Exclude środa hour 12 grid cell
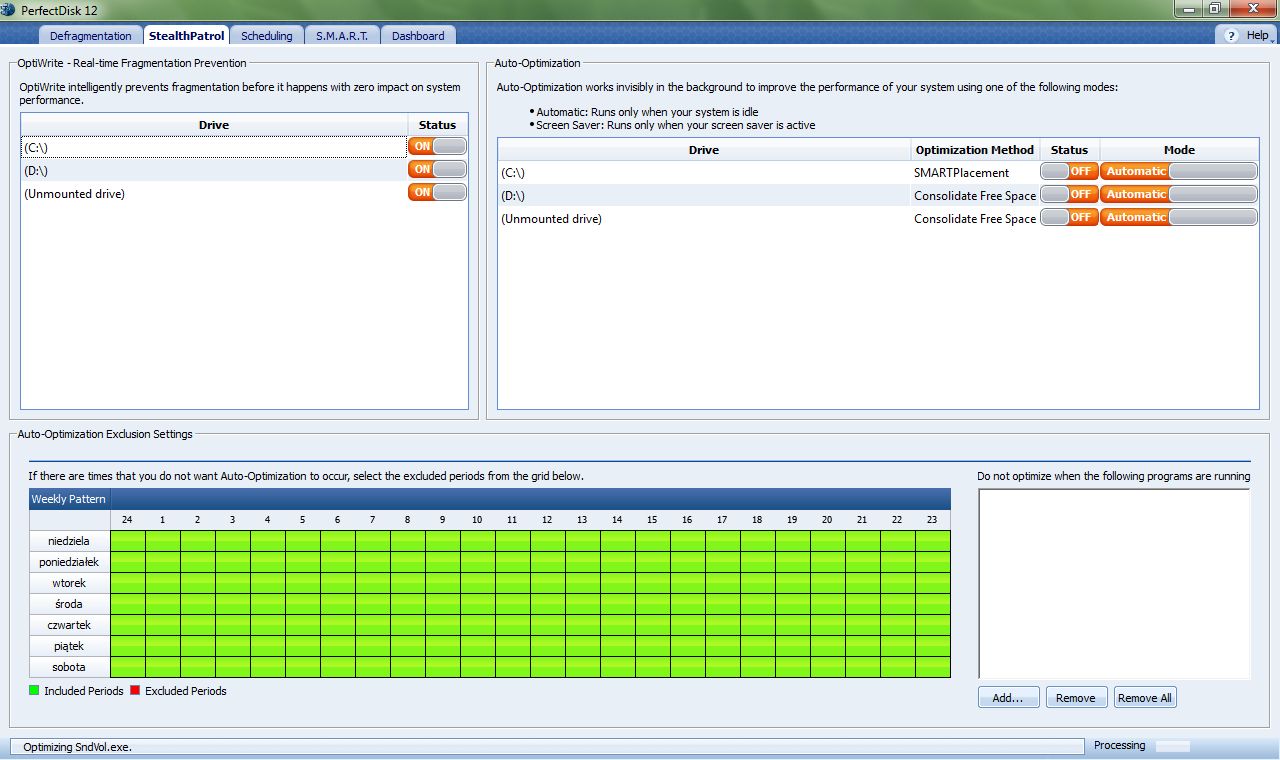The width and height of the screenshot is (1280, 760). [547, 604]
